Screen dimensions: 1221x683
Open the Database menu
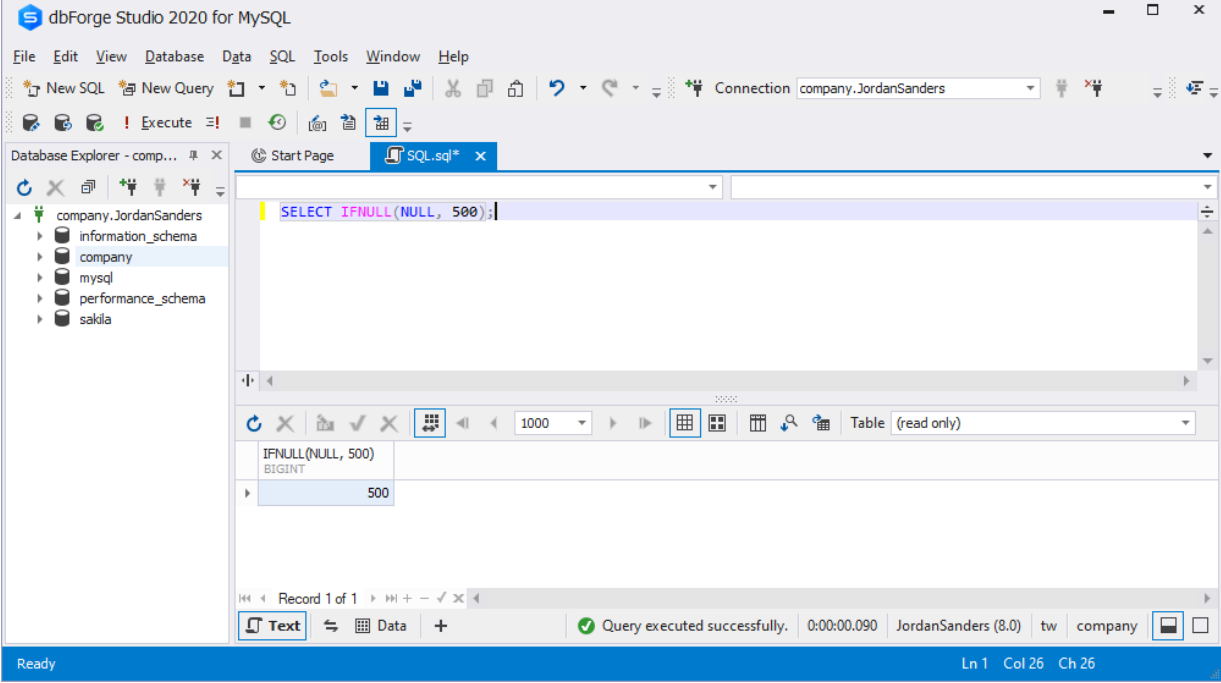pos(174,56)
